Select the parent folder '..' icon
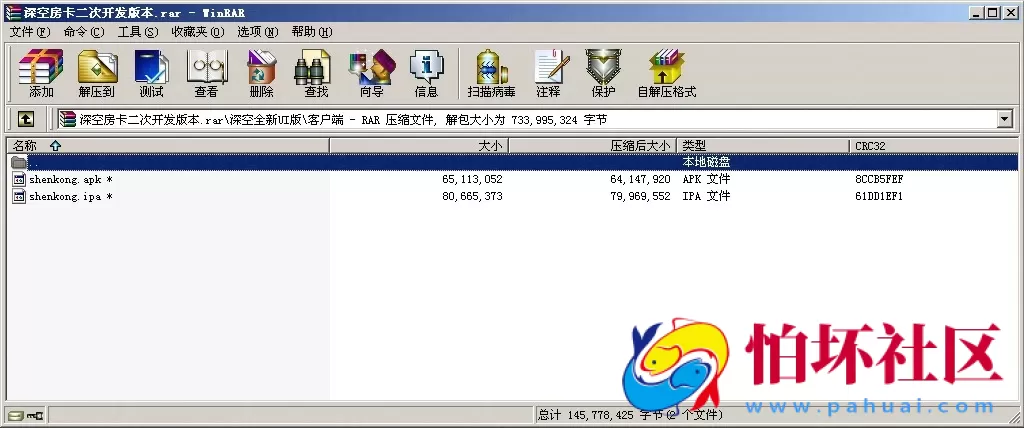1024x428 pixels. [x=19, y=162]
